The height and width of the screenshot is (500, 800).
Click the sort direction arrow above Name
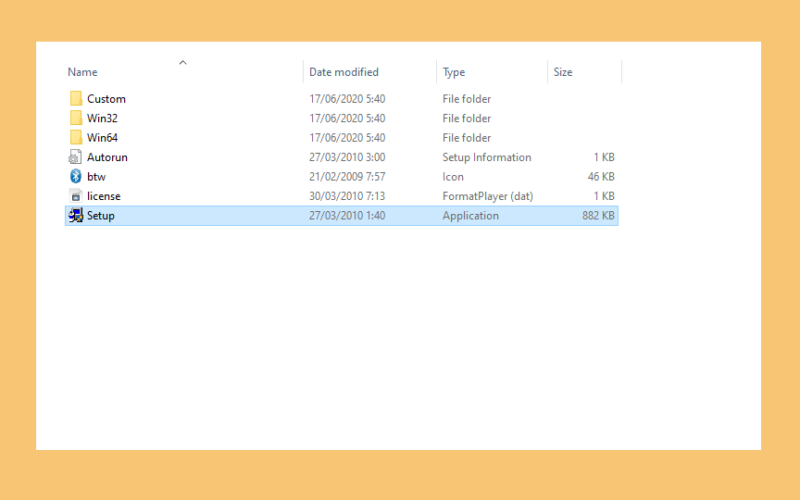[x=183, y=62]
